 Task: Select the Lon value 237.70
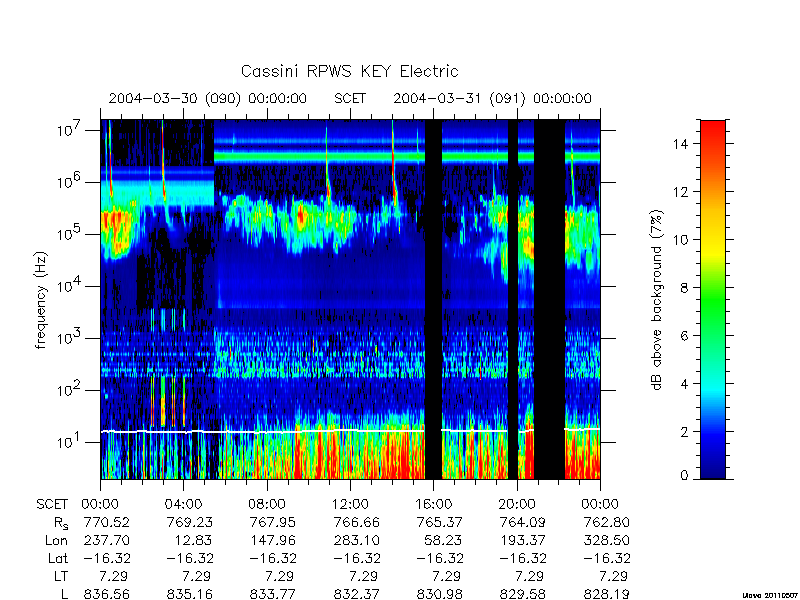tap(107, 540)
